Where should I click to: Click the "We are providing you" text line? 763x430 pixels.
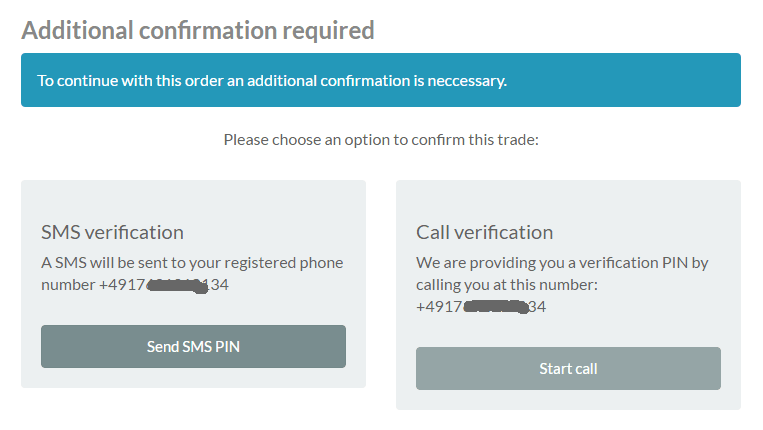[561, 263]
